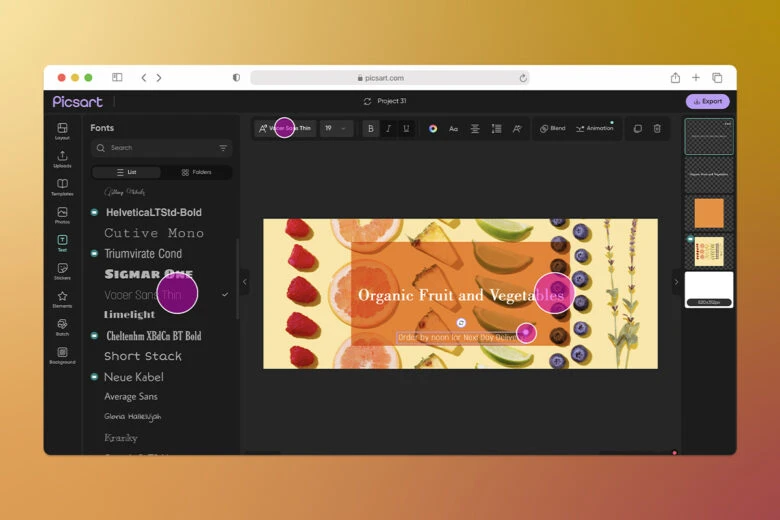Open the Safari share menu

tap(675, 77)
